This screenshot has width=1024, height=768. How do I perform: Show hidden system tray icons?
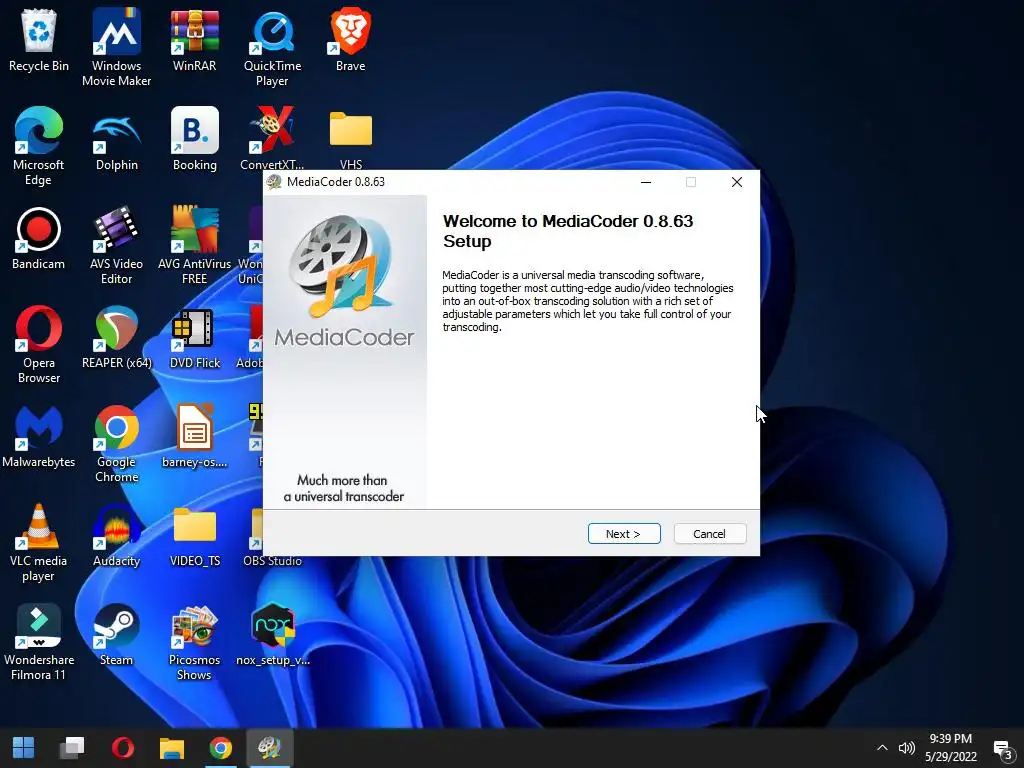coord(882,748)
